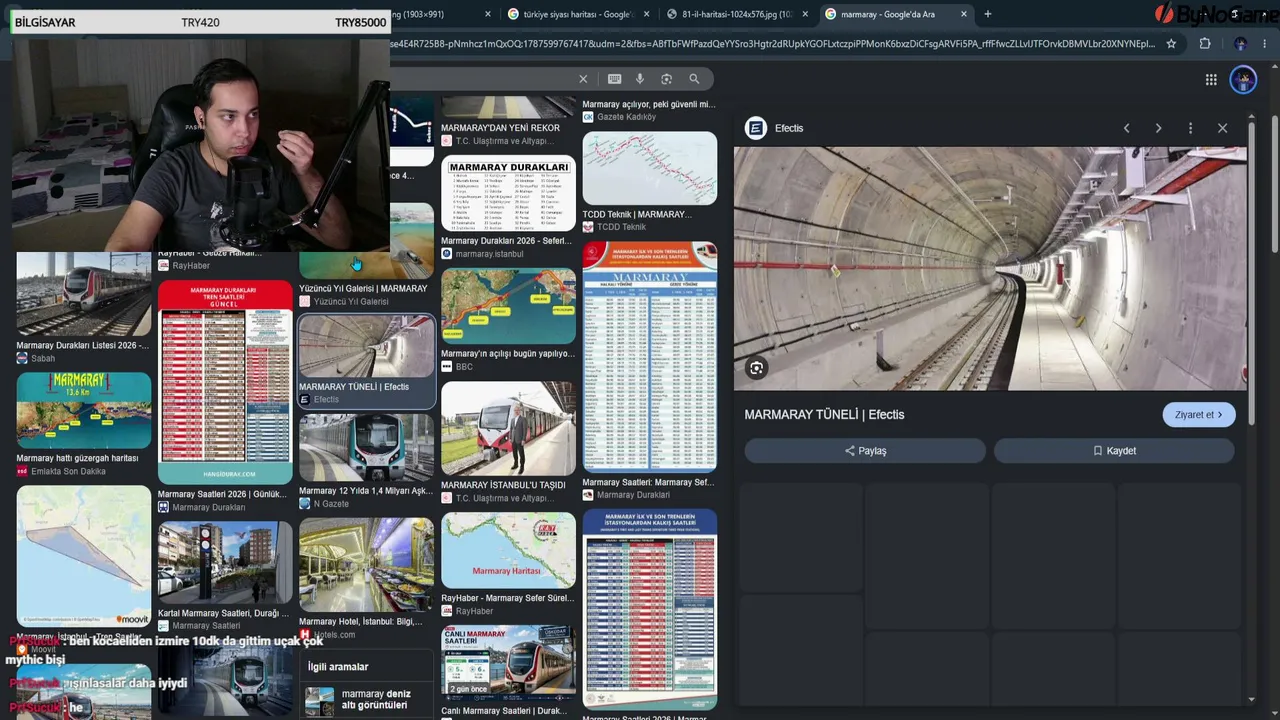Click the Ziyaret et button
The image size is (1280, 720).
coord(1198,415)
